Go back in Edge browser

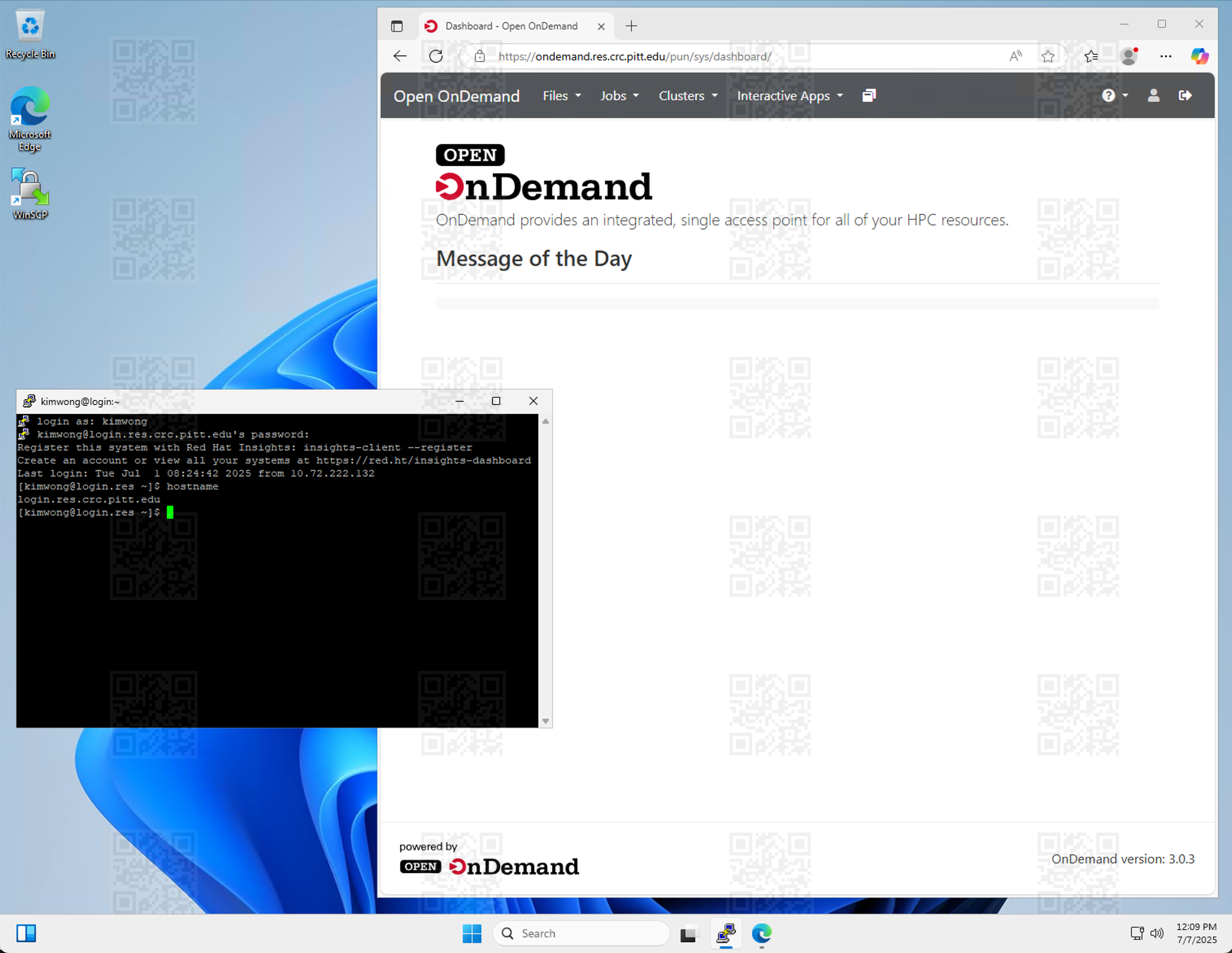[x=400, y=56]
